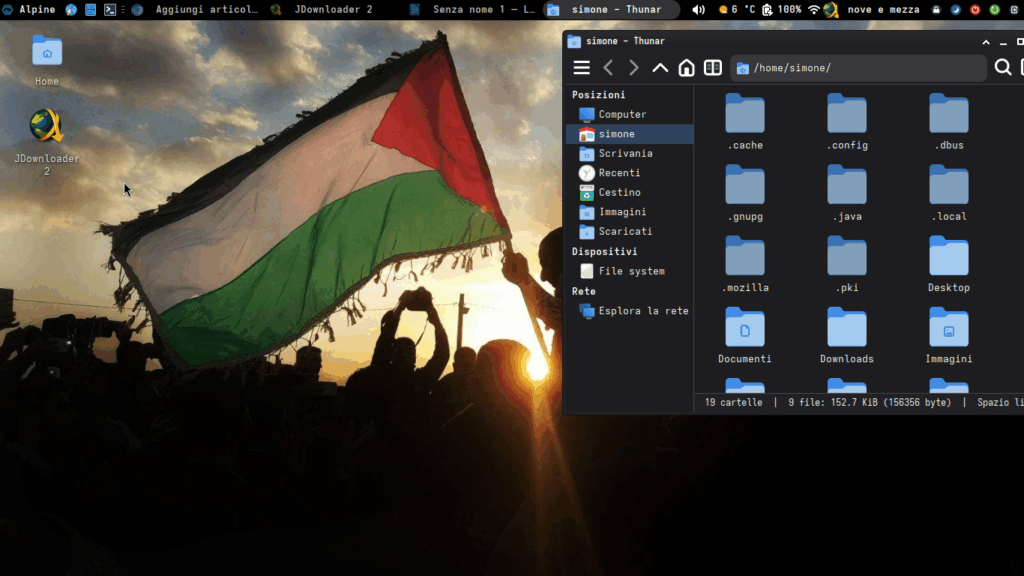Go to parent folder with up arrow
This screenshot has width=1024, height=576.
pyautogui.click(x=660, y=68)
